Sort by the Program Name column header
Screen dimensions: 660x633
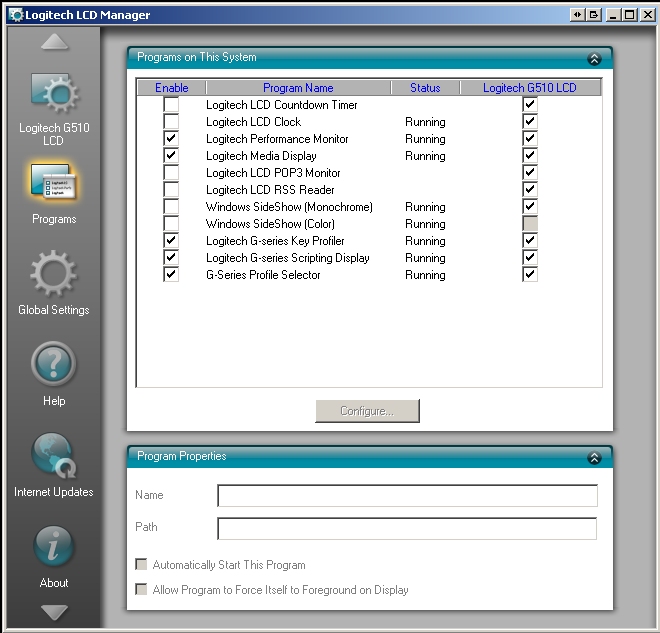pos(298,88)
